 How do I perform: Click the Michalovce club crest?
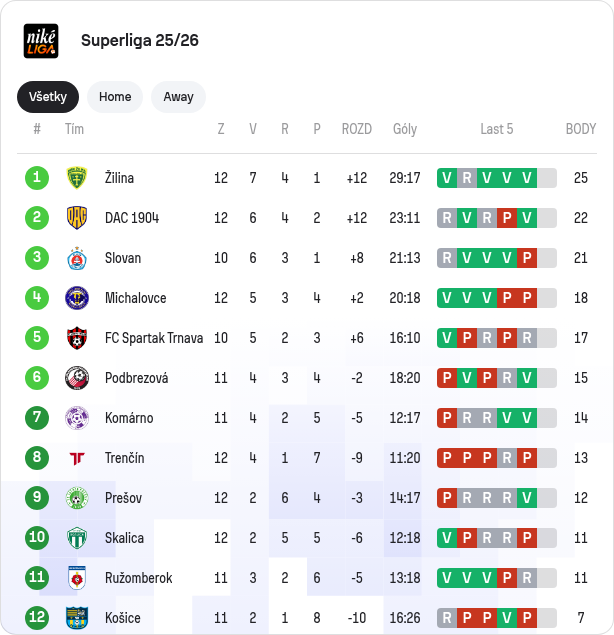tap(77, 298)
